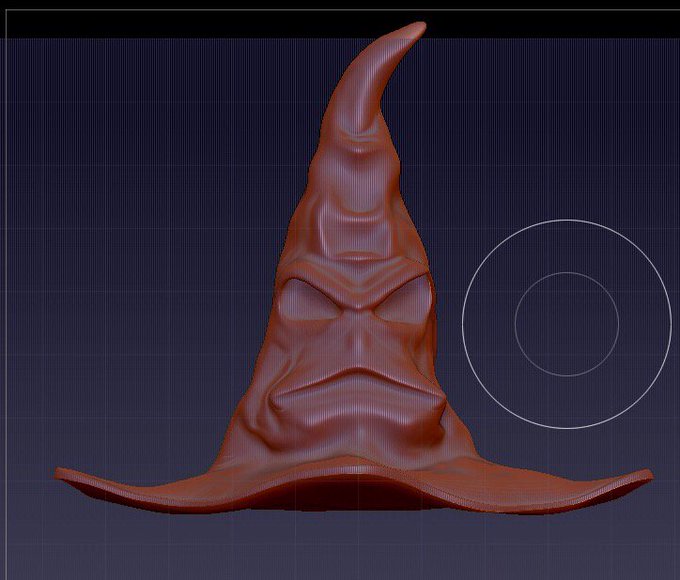Viewport: 680px width, 580px height.
Task: Click the hat's right eye socket
Action: tap(403, 299)
